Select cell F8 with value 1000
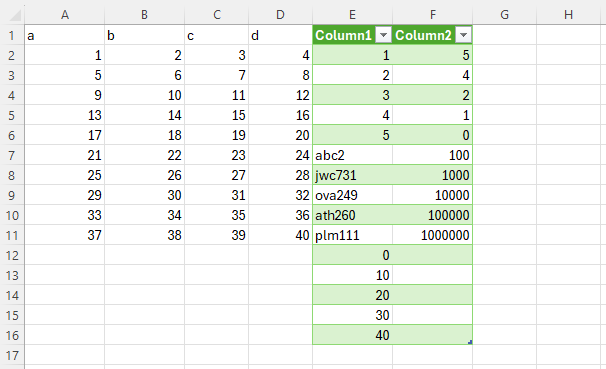The width and height of the screenshot is (606, 369). pos(432,175)
